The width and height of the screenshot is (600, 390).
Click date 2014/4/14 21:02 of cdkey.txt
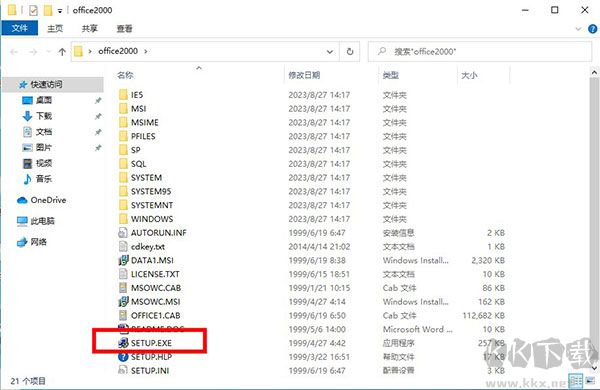pos(319,246)
